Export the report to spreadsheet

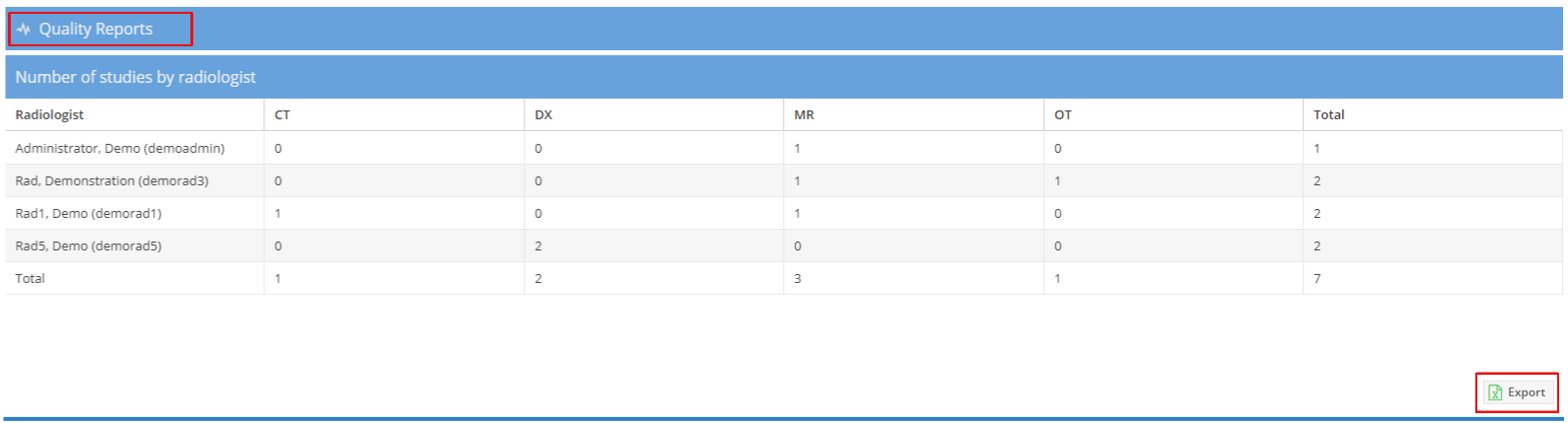pos(1517,392)
